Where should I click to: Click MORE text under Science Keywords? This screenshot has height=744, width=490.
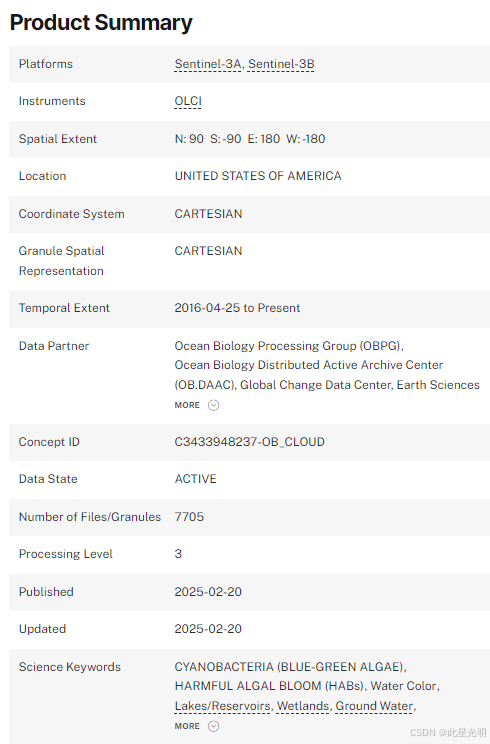(187, 726)
